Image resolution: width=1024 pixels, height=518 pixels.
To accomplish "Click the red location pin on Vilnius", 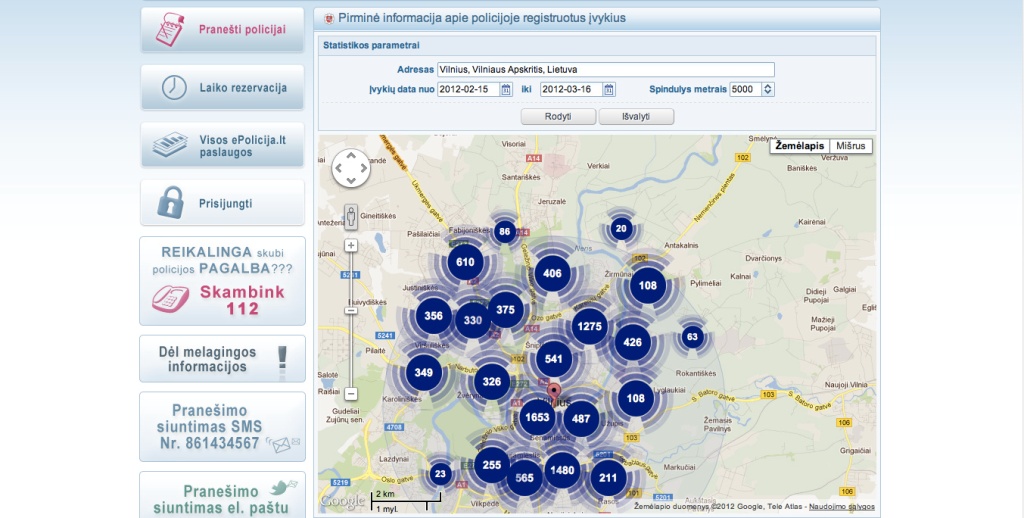I will point(554,390).
